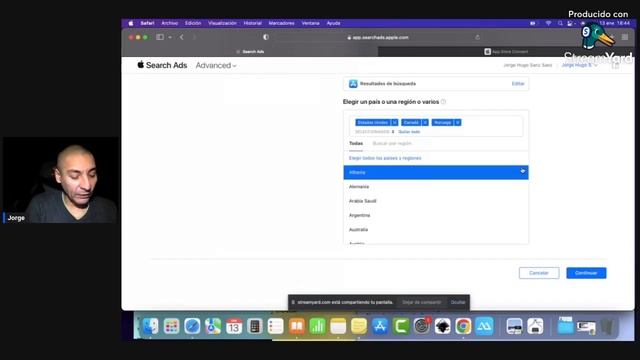Open radar icon app with red badge
This screenshot has height=360, width=640.
(422, 326)
